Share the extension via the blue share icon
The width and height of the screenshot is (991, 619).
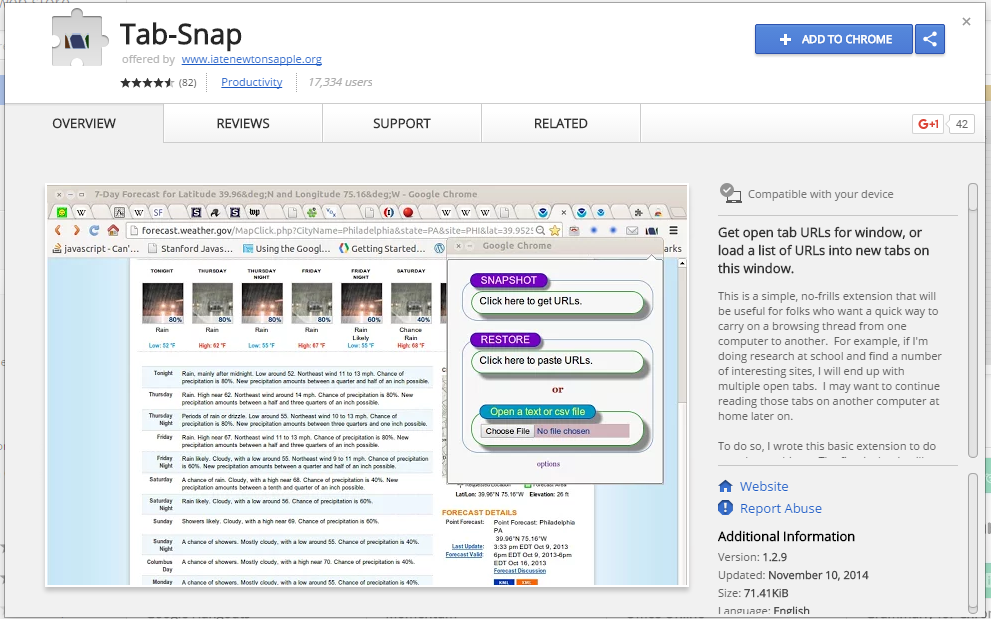tap(929, 39)
